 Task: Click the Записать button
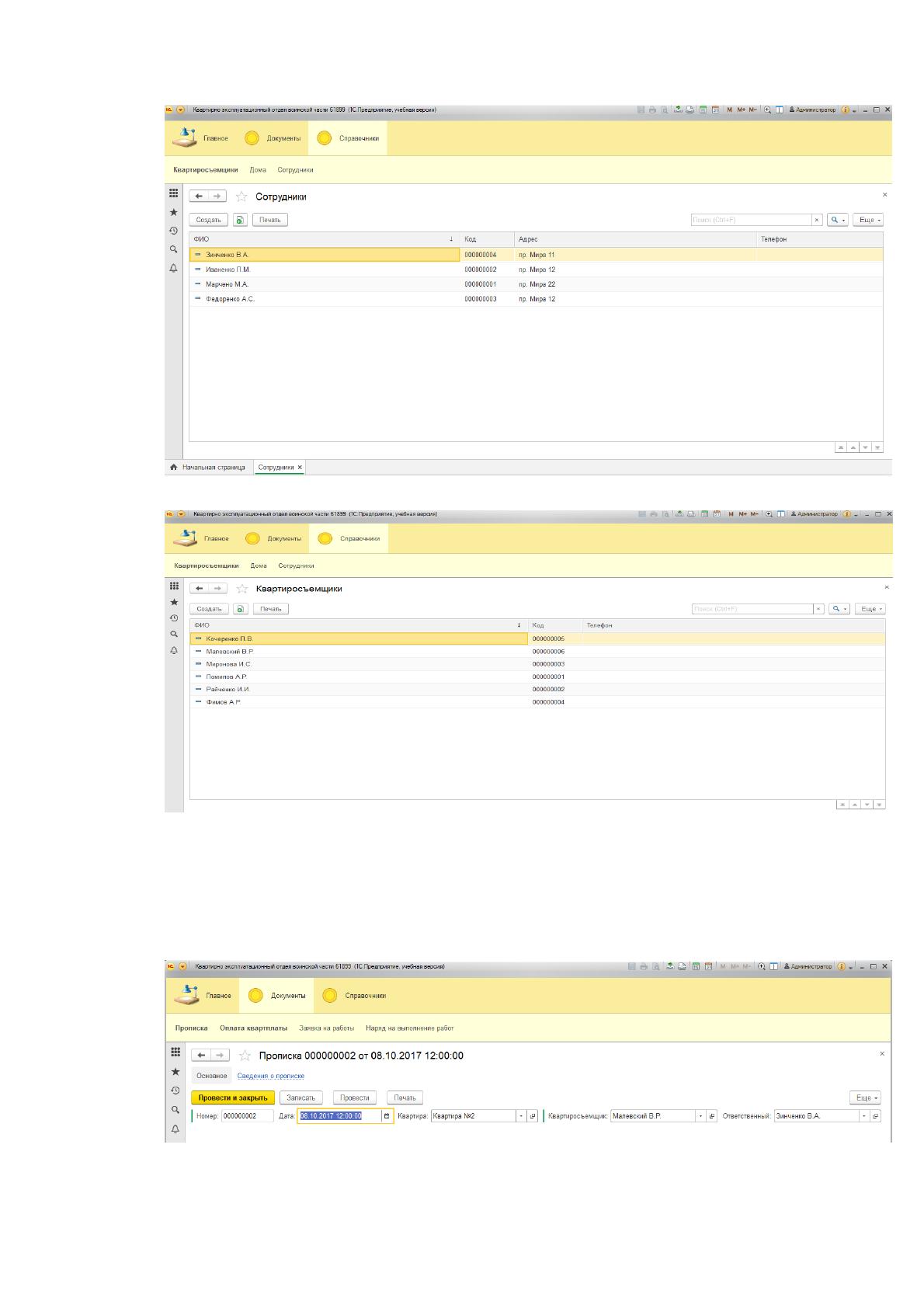[x=301, y=1098]
